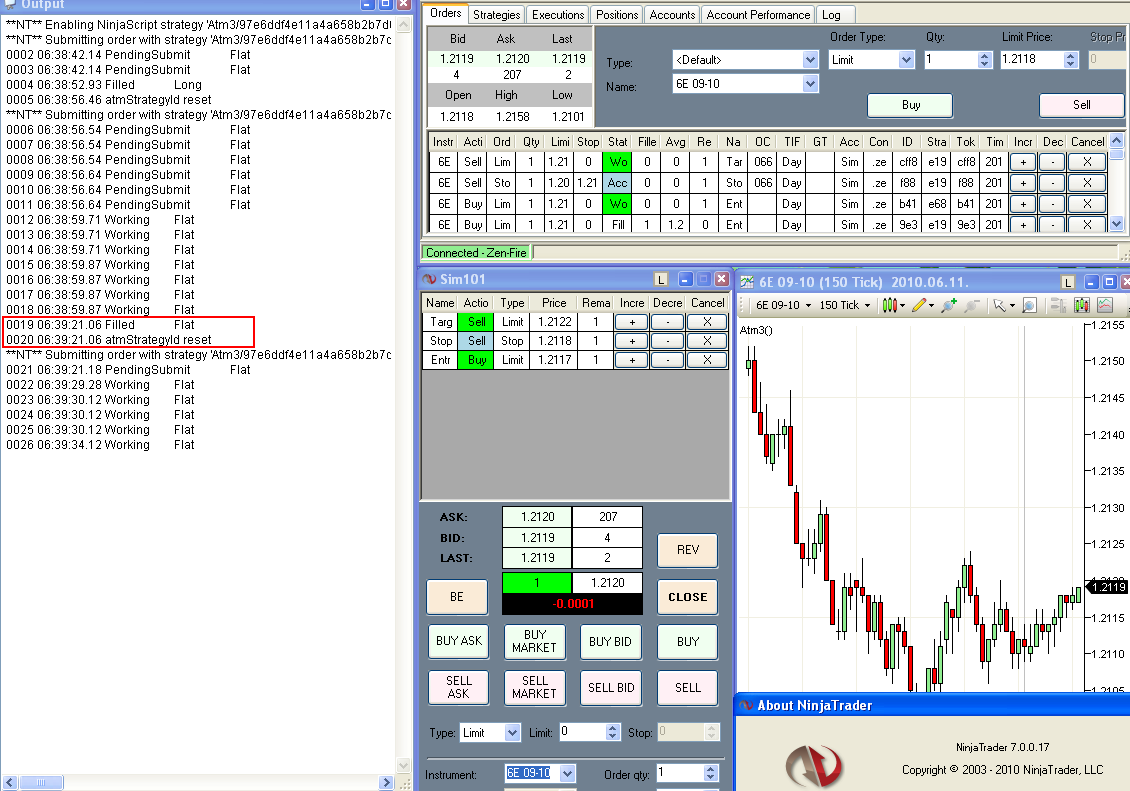Select the pencil drawing tools icon
Image resolution: width=1130 pixels, height=791 pixels.
918,305
